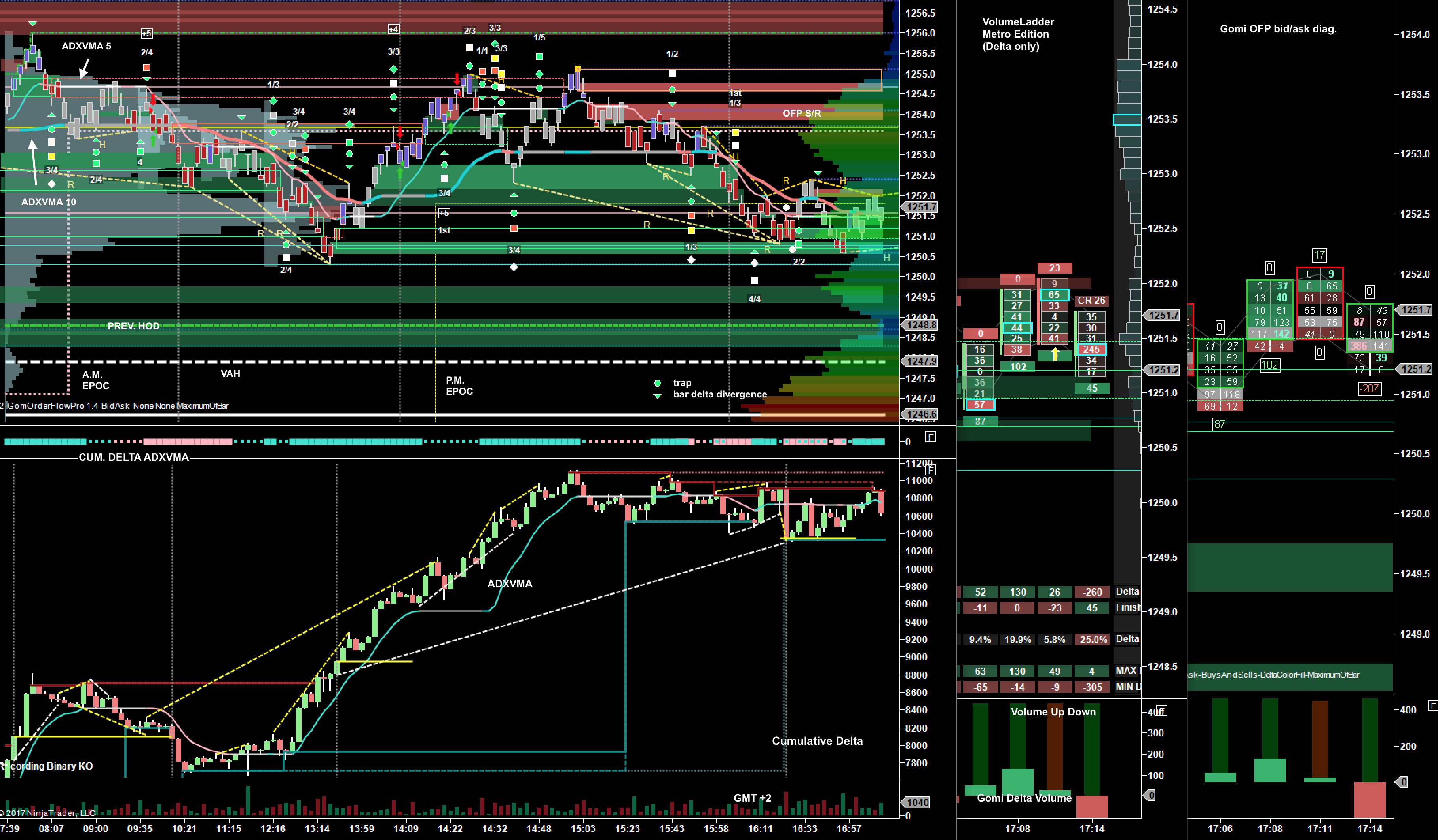This screenshot has height=840, width=1438.
Task: Click the boxed 17 above red bar
Action: click(1319, 255)
